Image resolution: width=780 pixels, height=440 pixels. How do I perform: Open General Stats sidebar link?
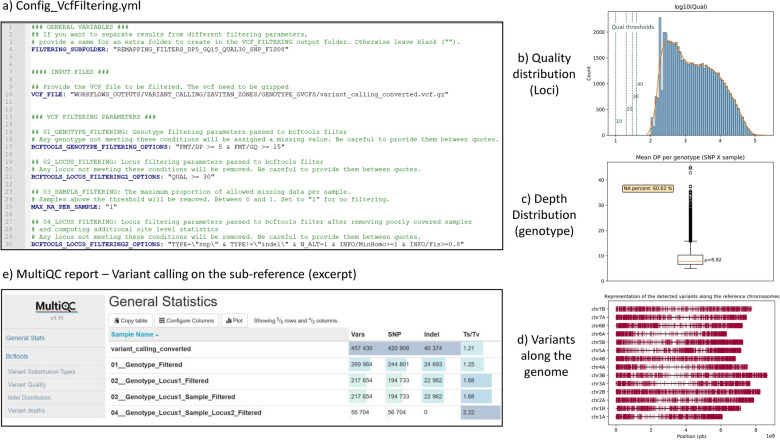pos(25,338)
